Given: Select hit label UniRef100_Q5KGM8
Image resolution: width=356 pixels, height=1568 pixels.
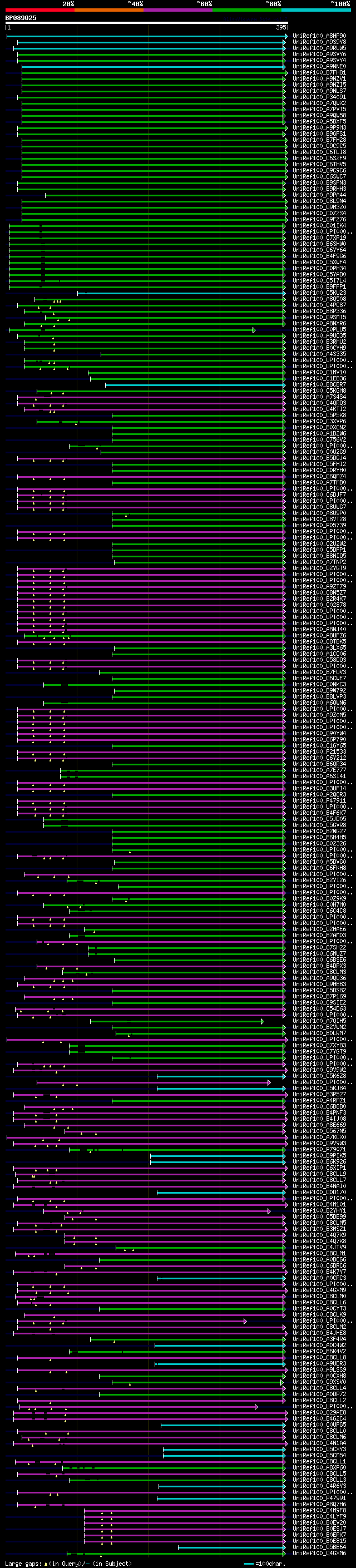Looking at the screenshot, I should [x=319, y=391].
